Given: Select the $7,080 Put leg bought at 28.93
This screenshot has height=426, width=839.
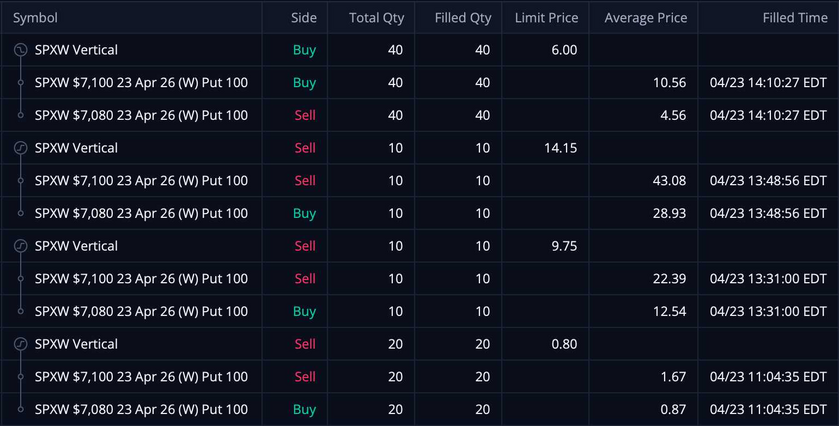Looking at the screenshot, I should coord(141,214).
